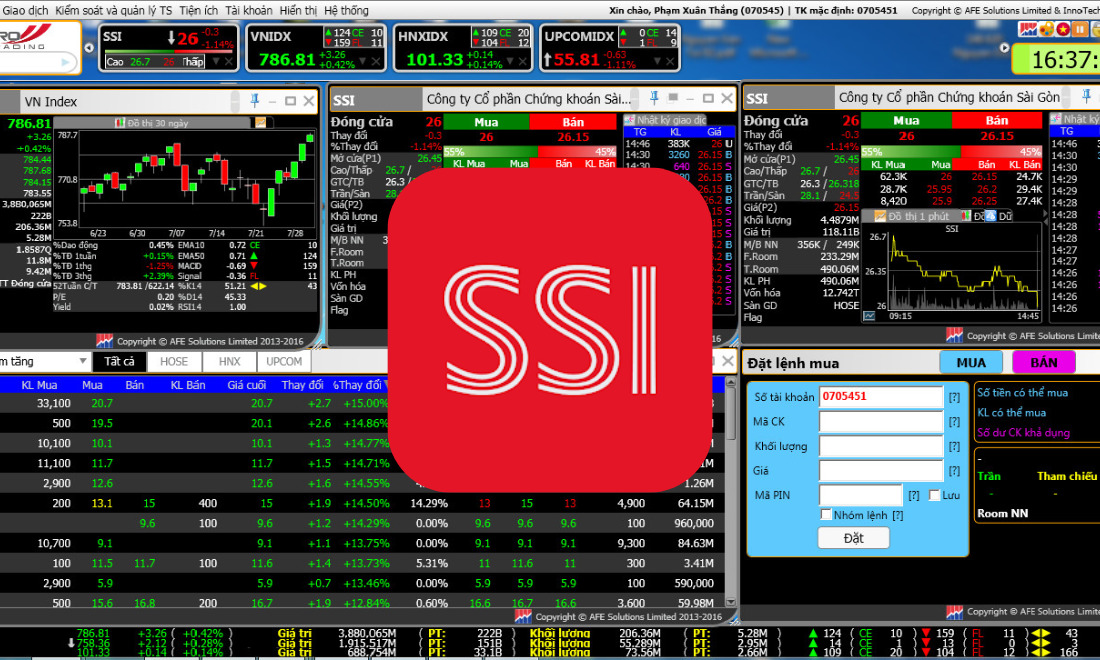The height and width of the screenshot is (660, 1100).
Task: Click the chart logo toolbar icon top right
Action: click(1028, 29)
